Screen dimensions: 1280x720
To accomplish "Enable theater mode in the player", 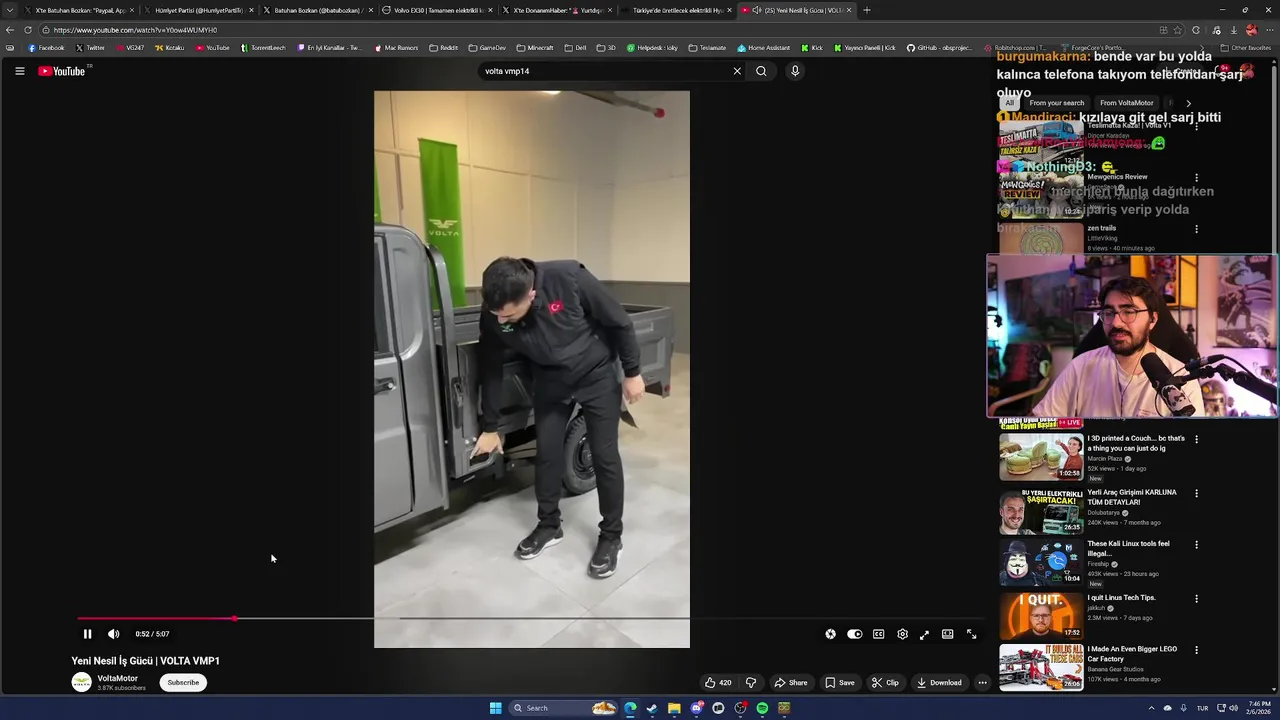I will (947, 634).
